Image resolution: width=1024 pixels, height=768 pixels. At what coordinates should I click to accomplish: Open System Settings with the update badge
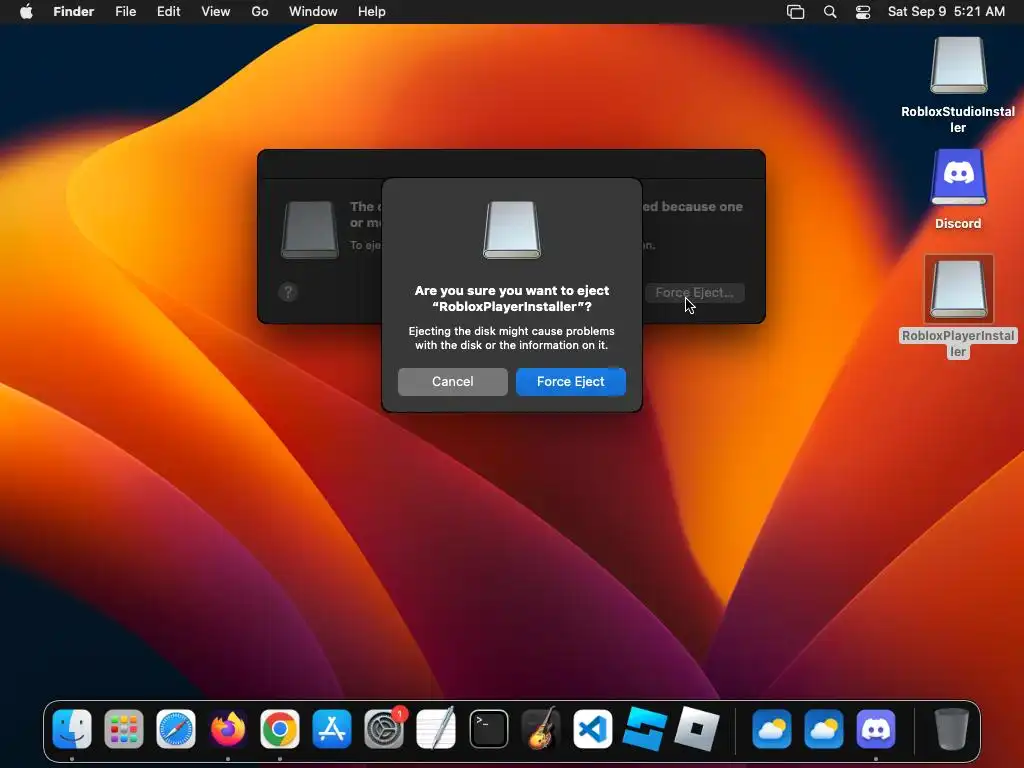(384, 729)
